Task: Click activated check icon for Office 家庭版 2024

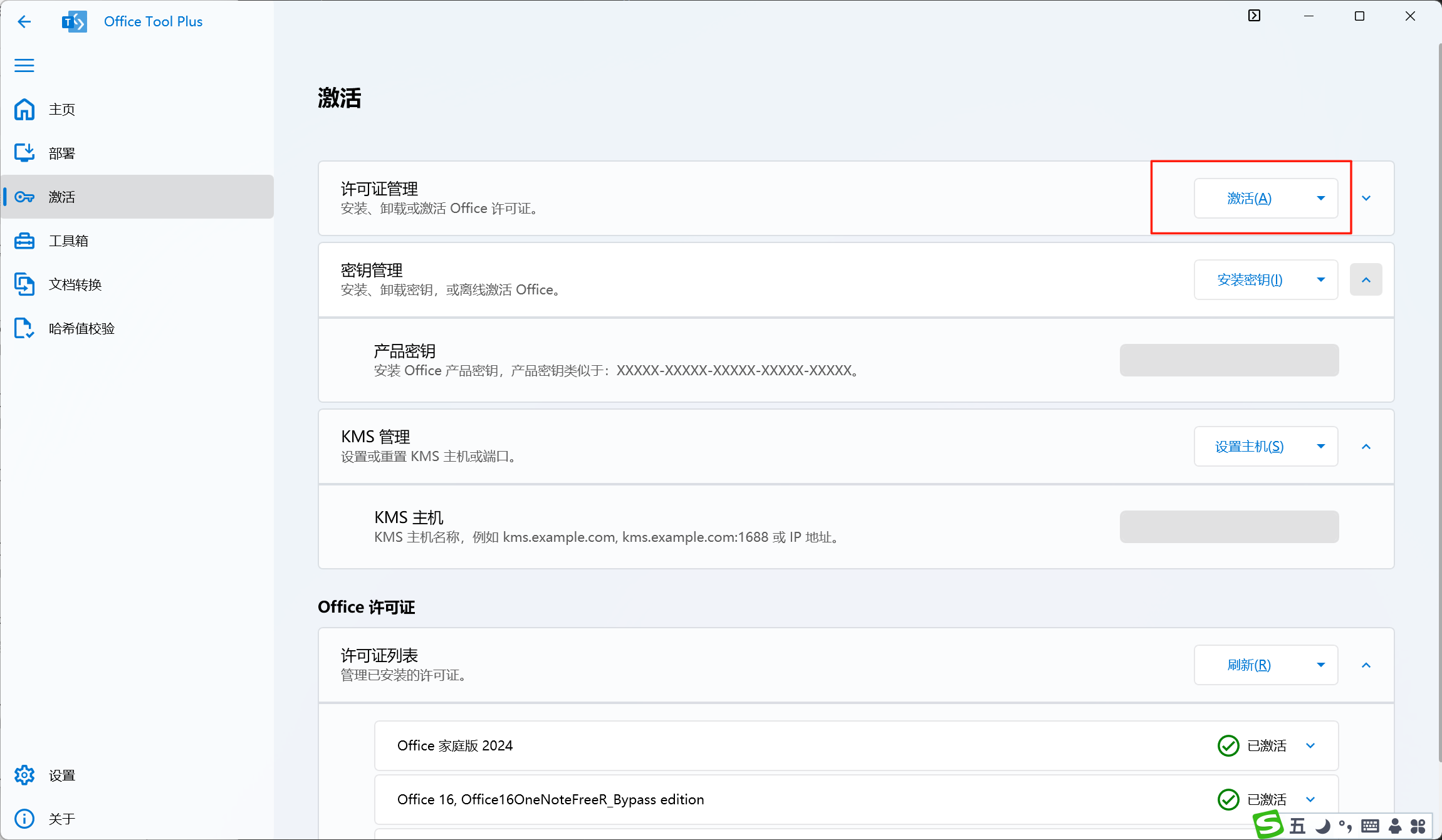Action: (1228, 746)
